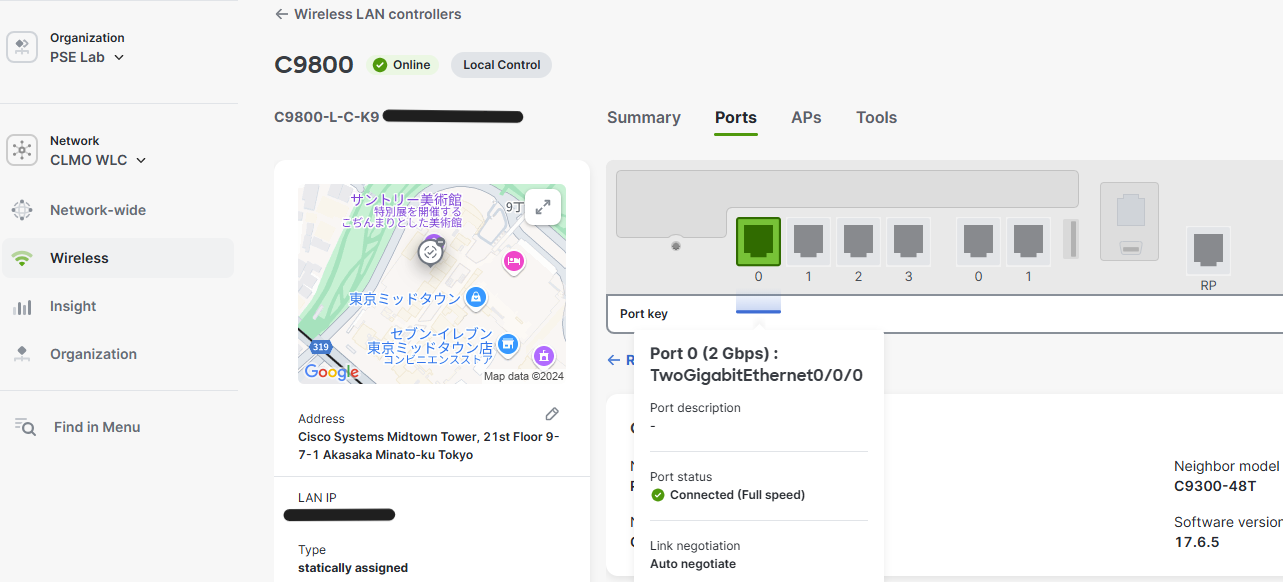Click the Find in Menu search icon
1283x582 pixels.
click(25, 427)
